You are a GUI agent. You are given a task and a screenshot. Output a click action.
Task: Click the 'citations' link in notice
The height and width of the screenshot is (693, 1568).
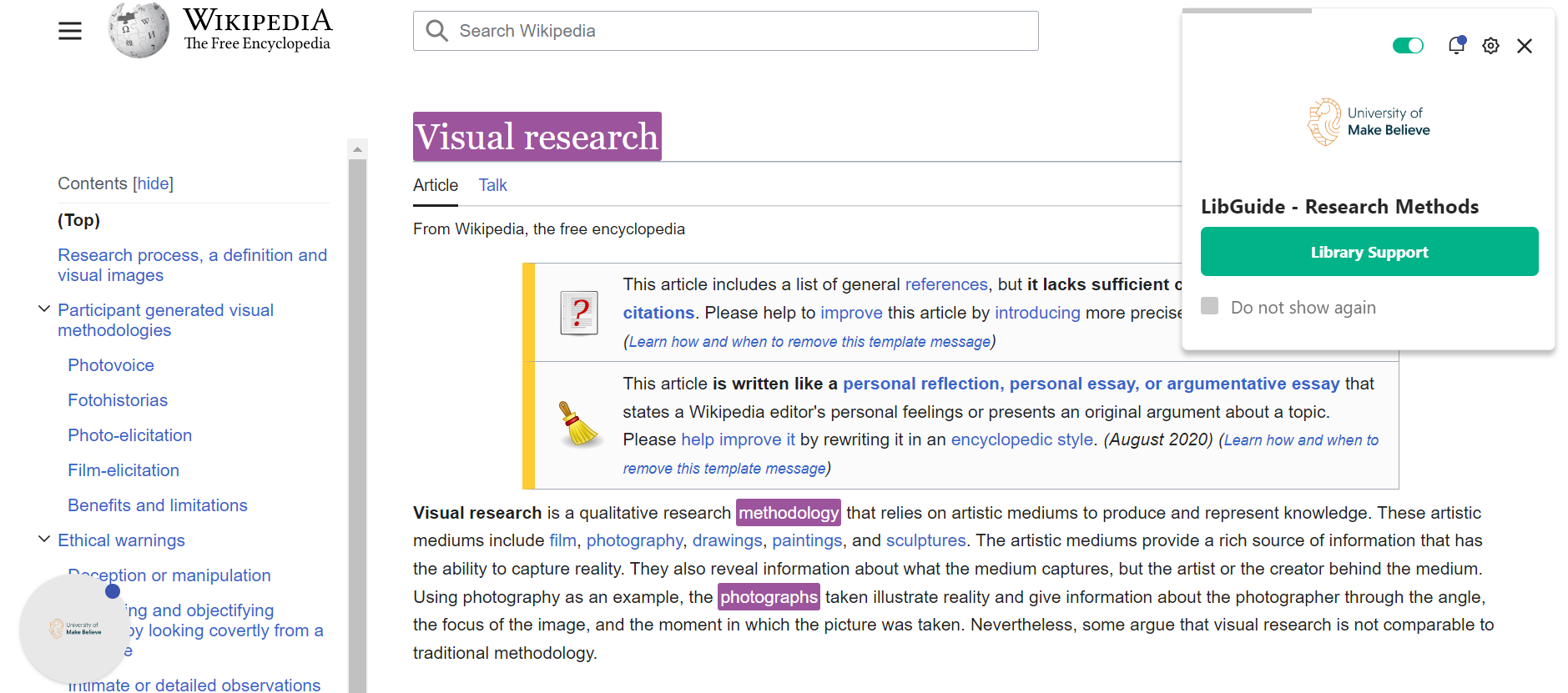pyautogui.click(x=658, y=313)
